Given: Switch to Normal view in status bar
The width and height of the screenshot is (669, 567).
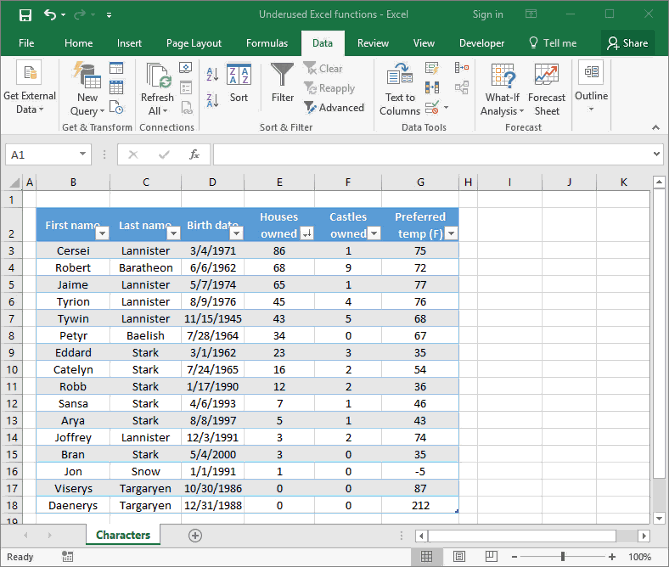Looking at the screenshot, I should click(x=427, y=557).
